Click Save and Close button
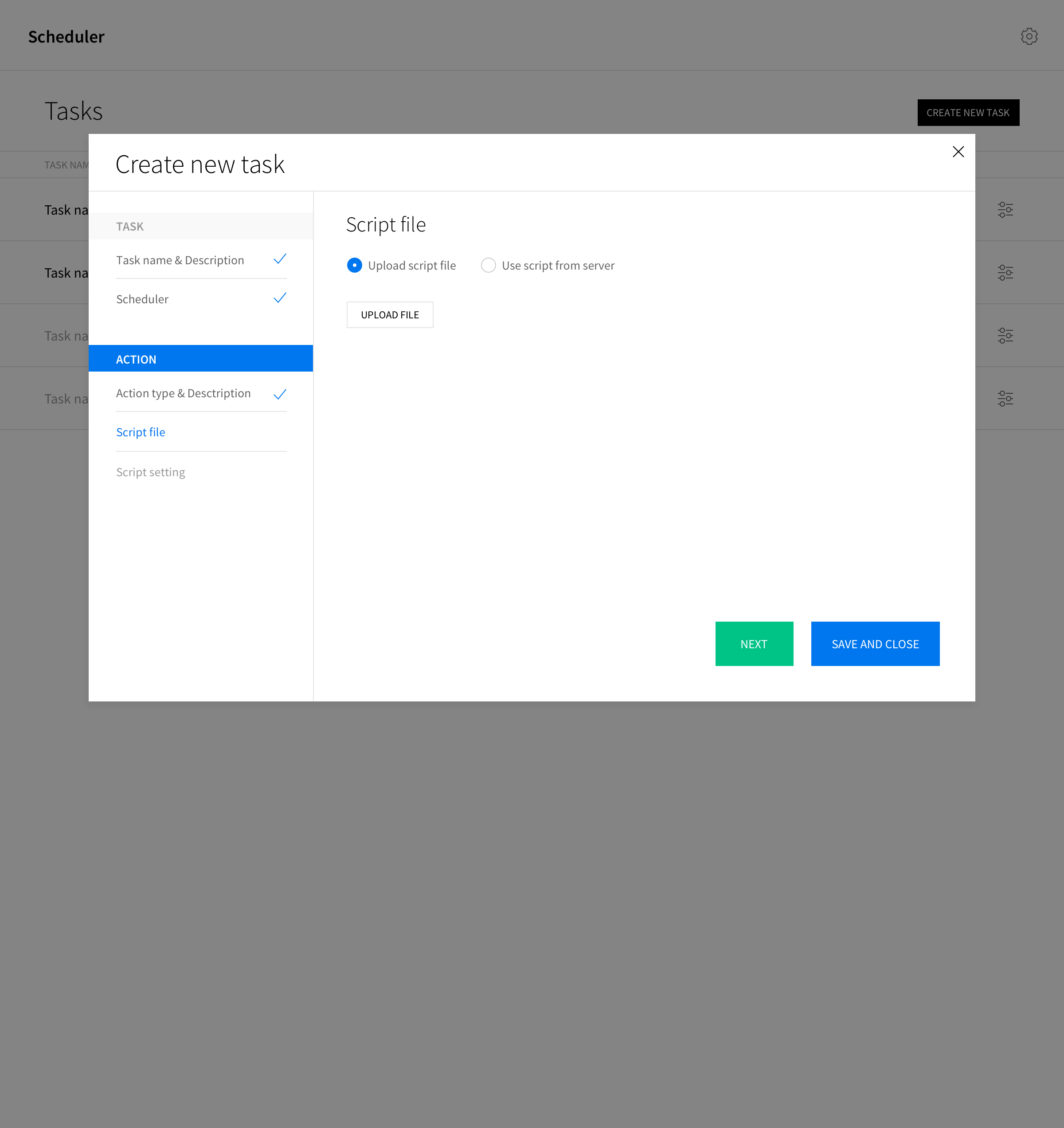The width and height of the screenshot is (1064, 1128). (875, 644)
